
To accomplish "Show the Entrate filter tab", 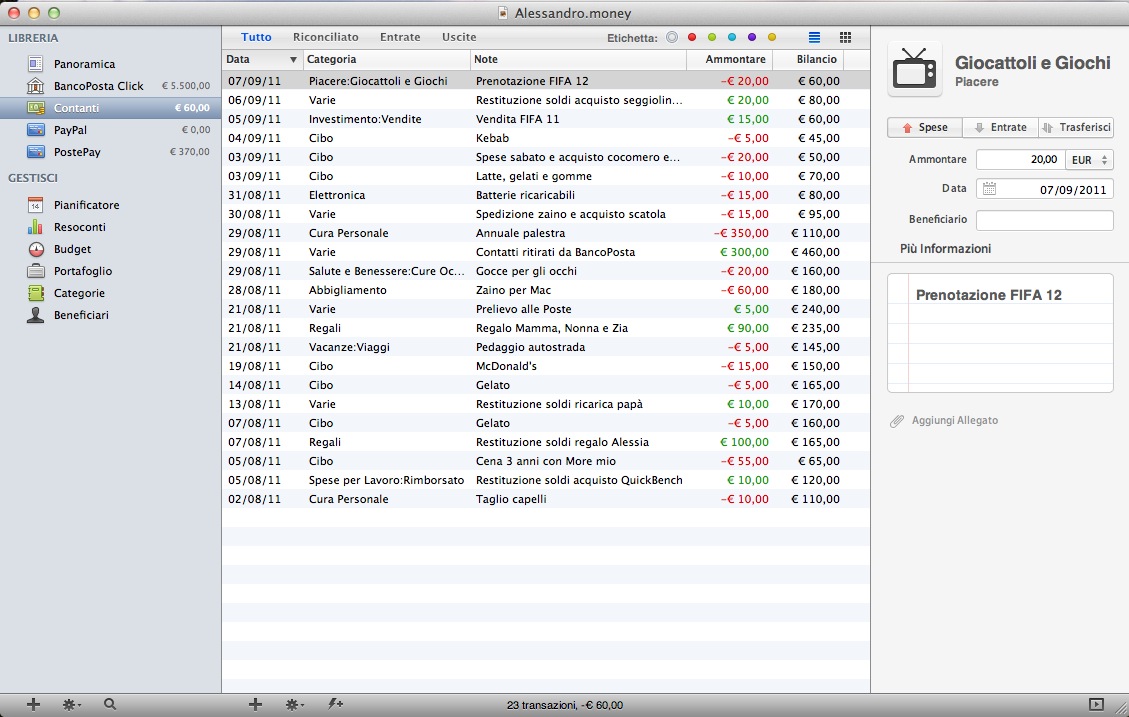I will pos(400,37).
